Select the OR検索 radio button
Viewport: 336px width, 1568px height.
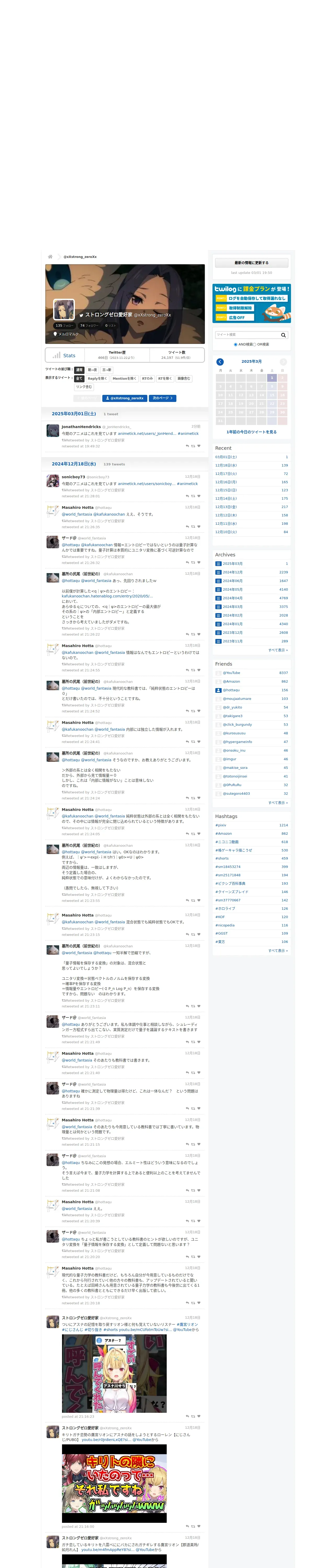pyautogui.click(x=255, y=344)
